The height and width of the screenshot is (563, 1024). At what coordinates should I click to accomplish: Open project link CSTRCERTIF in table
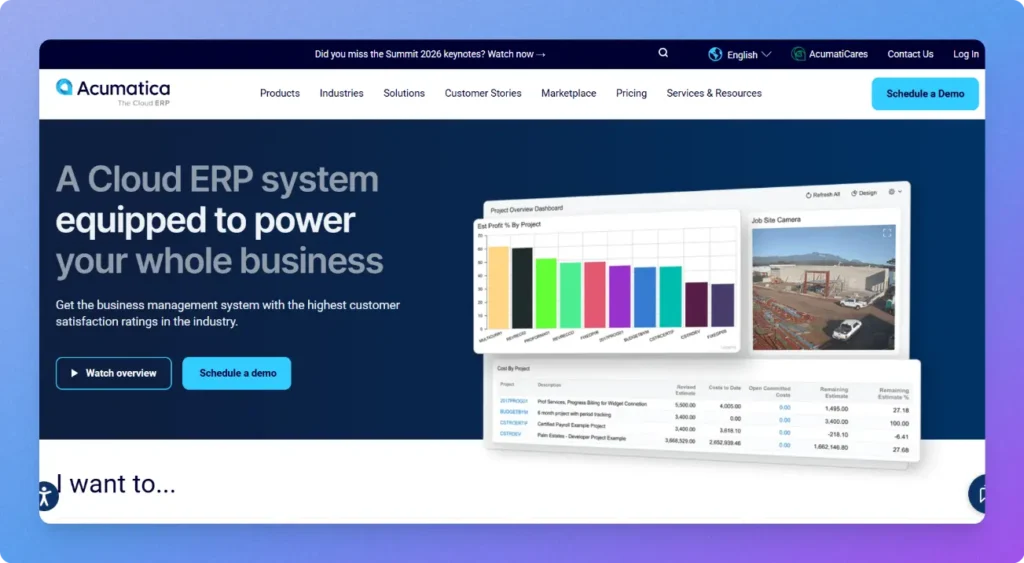tap(513, 423)
